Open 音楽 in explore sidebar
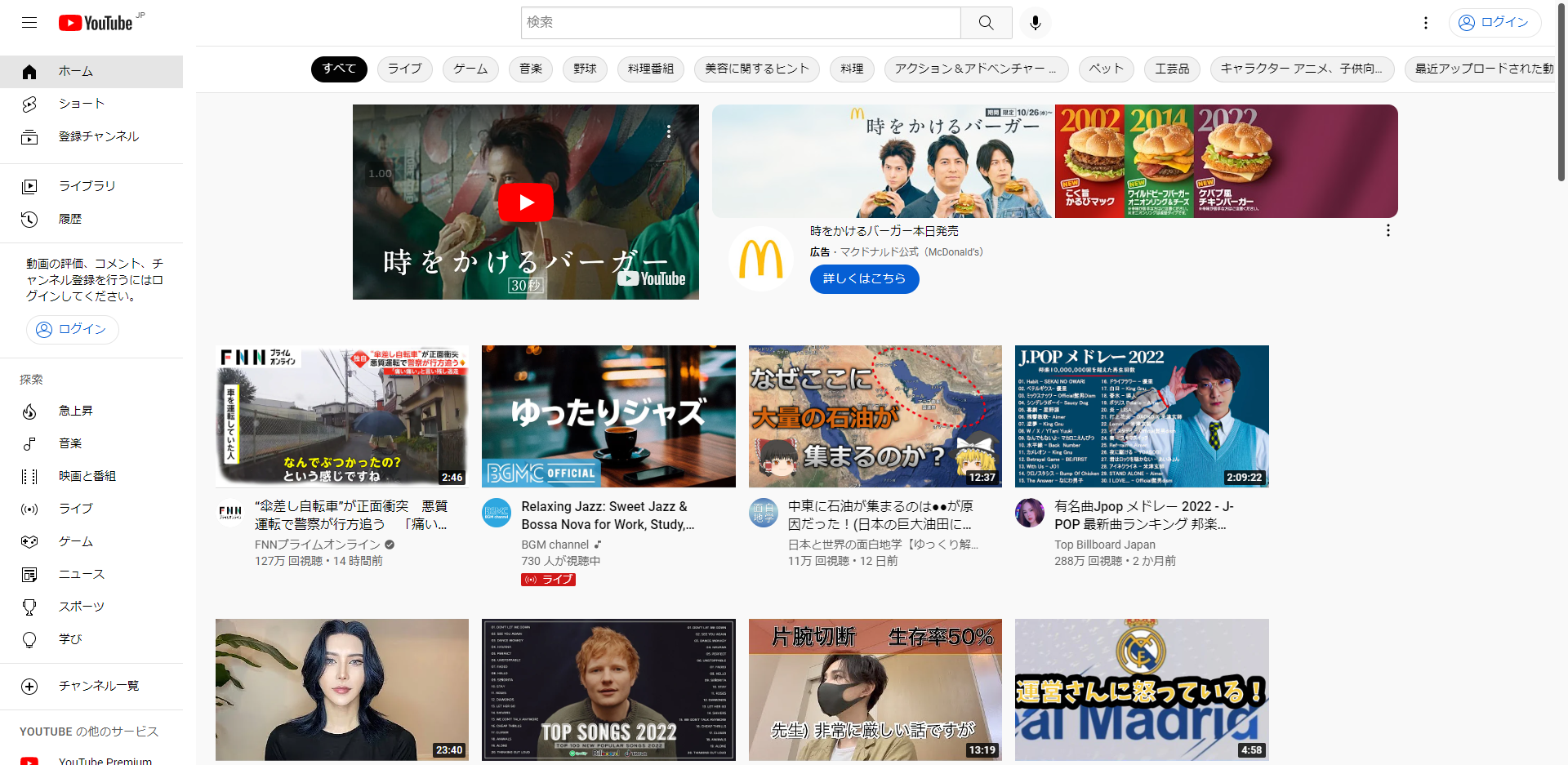The height and width of the screenshot is (765, 1568). pos(91,443)
